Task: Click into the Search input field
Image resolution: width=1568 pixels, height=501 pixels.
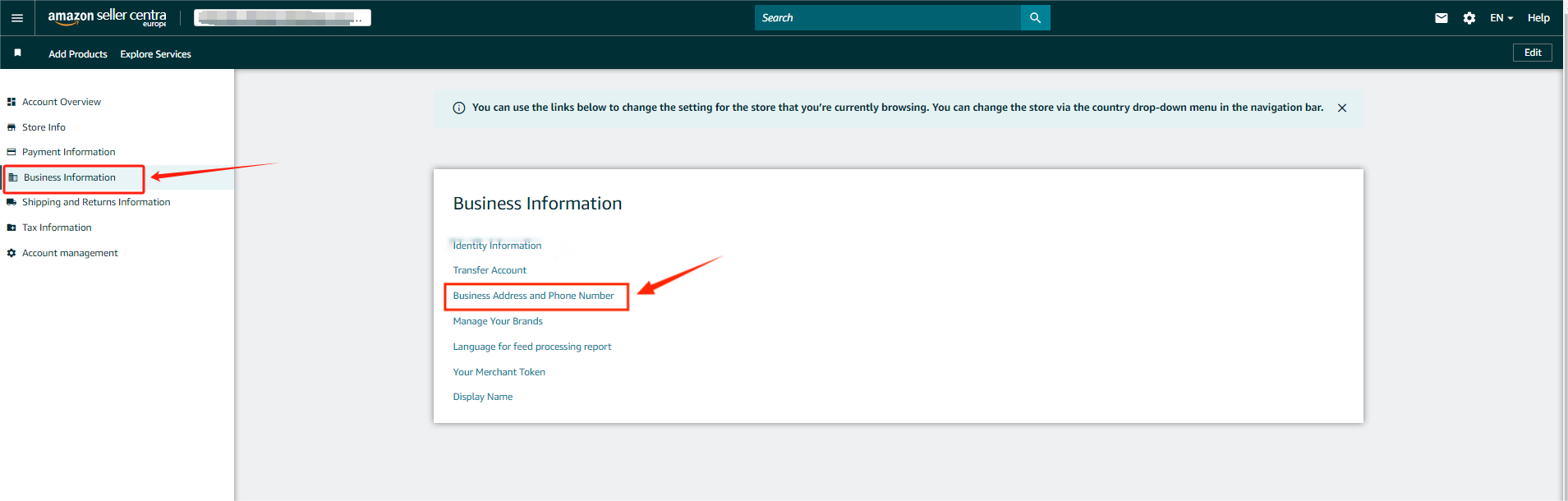Action: 887,18
